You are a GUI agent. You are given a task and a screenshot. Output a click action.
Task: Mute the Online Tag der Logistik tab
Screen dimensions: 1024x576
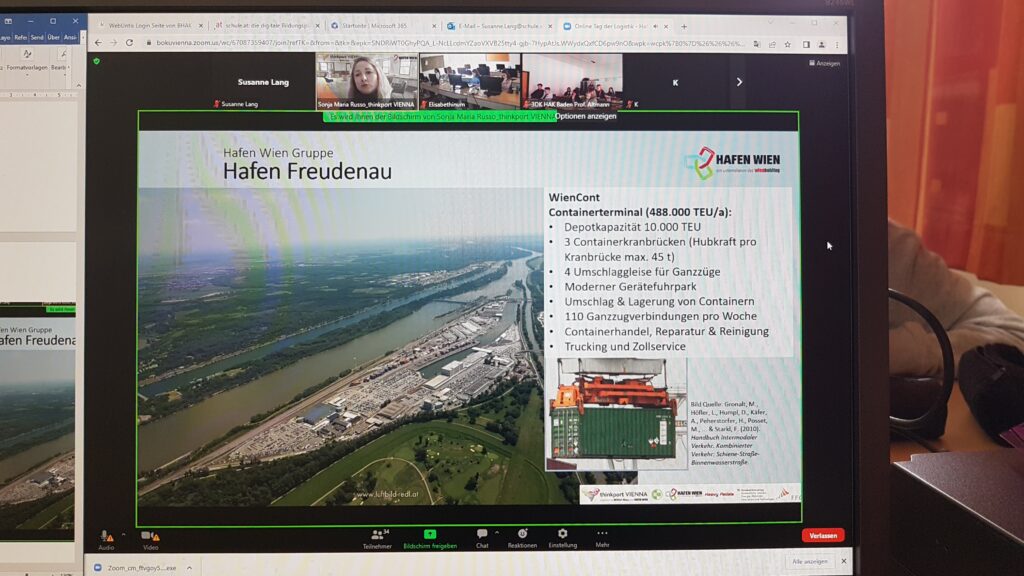656,27
